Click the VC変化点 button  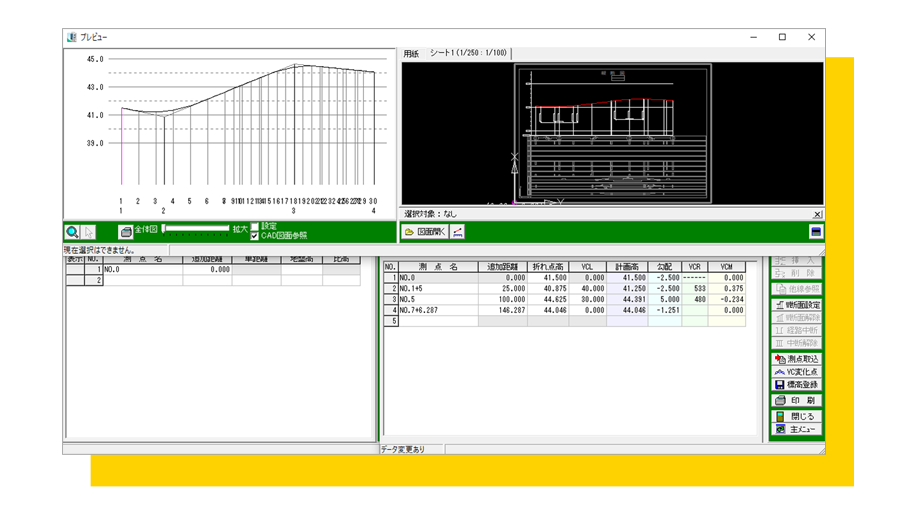click(797, 372)
